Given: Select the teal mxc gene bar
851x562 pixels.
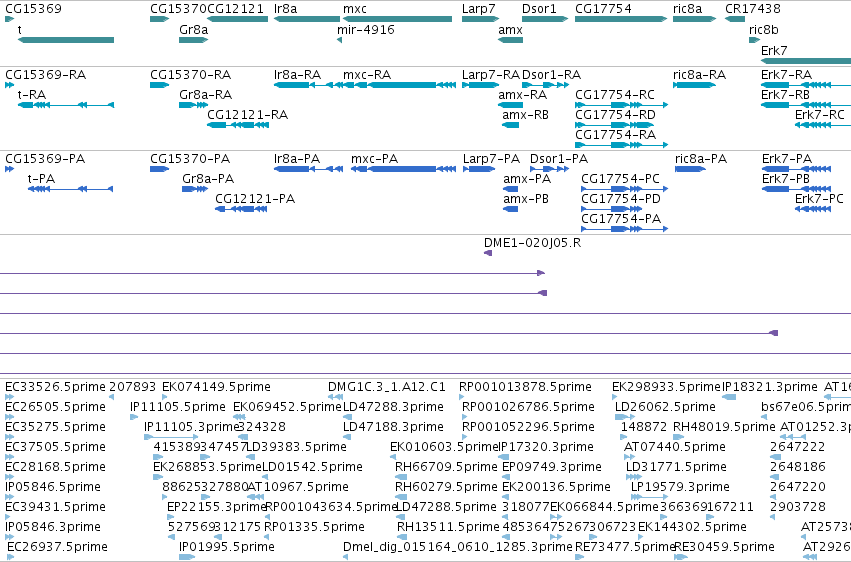Looking at the screenshot, I should click(397, 19).
